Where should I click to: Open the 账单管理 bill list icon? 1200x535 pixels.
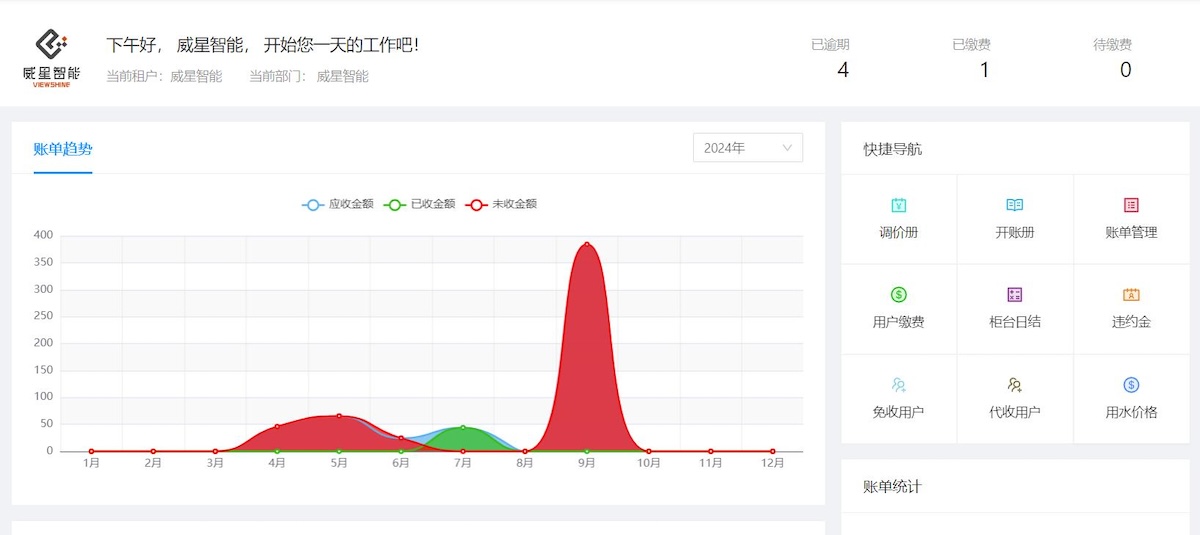click(1131, 205)
